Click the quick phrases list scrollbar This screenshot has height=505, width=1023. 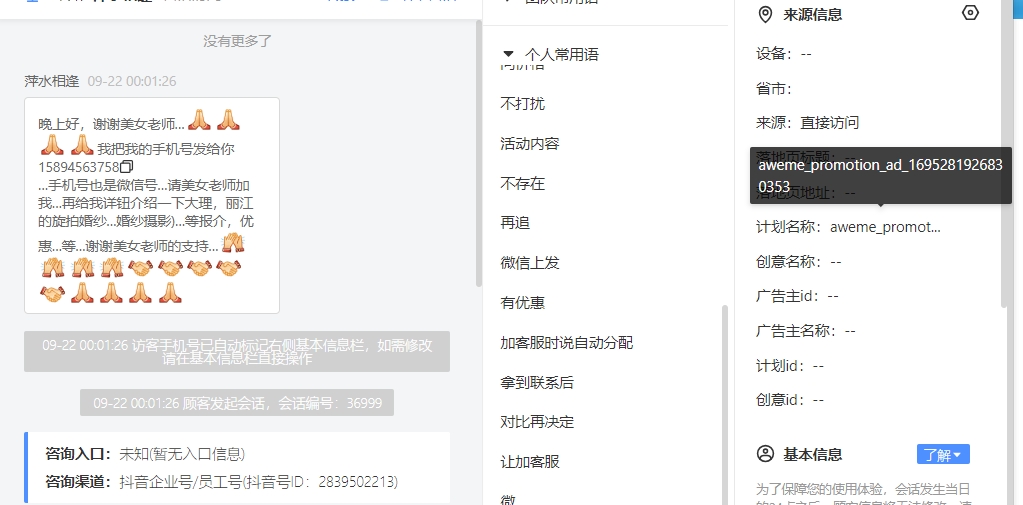pos(724,405)
